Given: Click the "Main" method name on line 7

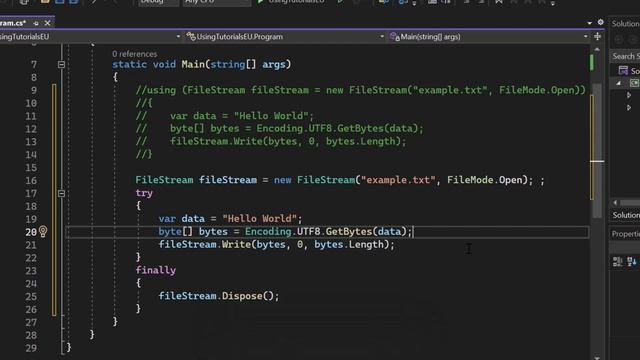Looking at the screenshot, I should (193, 64).
